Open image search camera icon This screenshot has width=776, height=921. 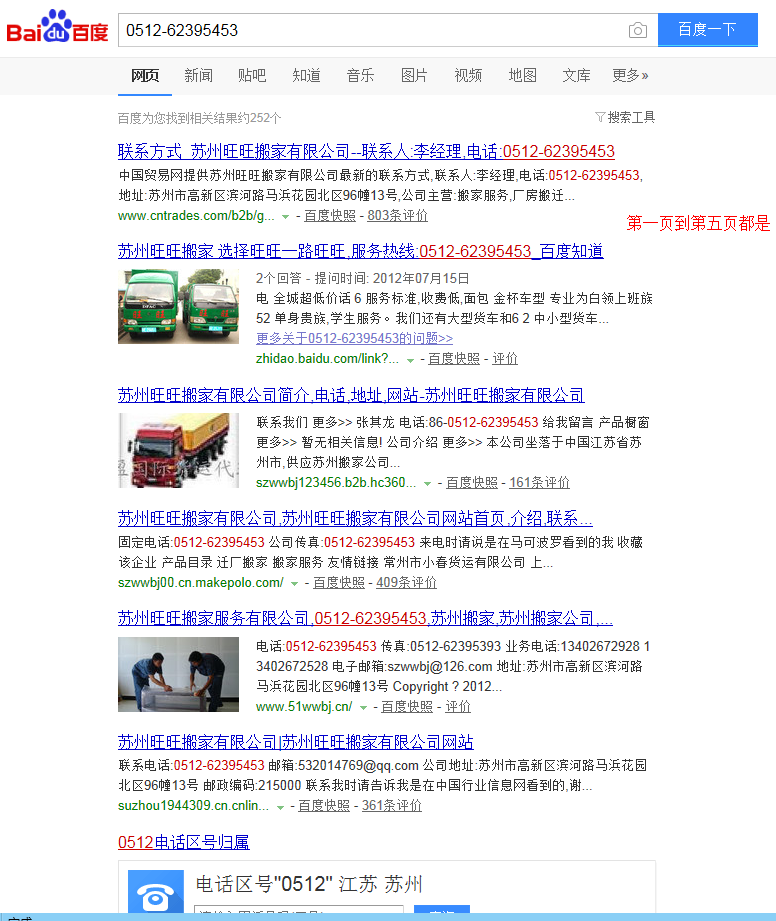[637, 30]
